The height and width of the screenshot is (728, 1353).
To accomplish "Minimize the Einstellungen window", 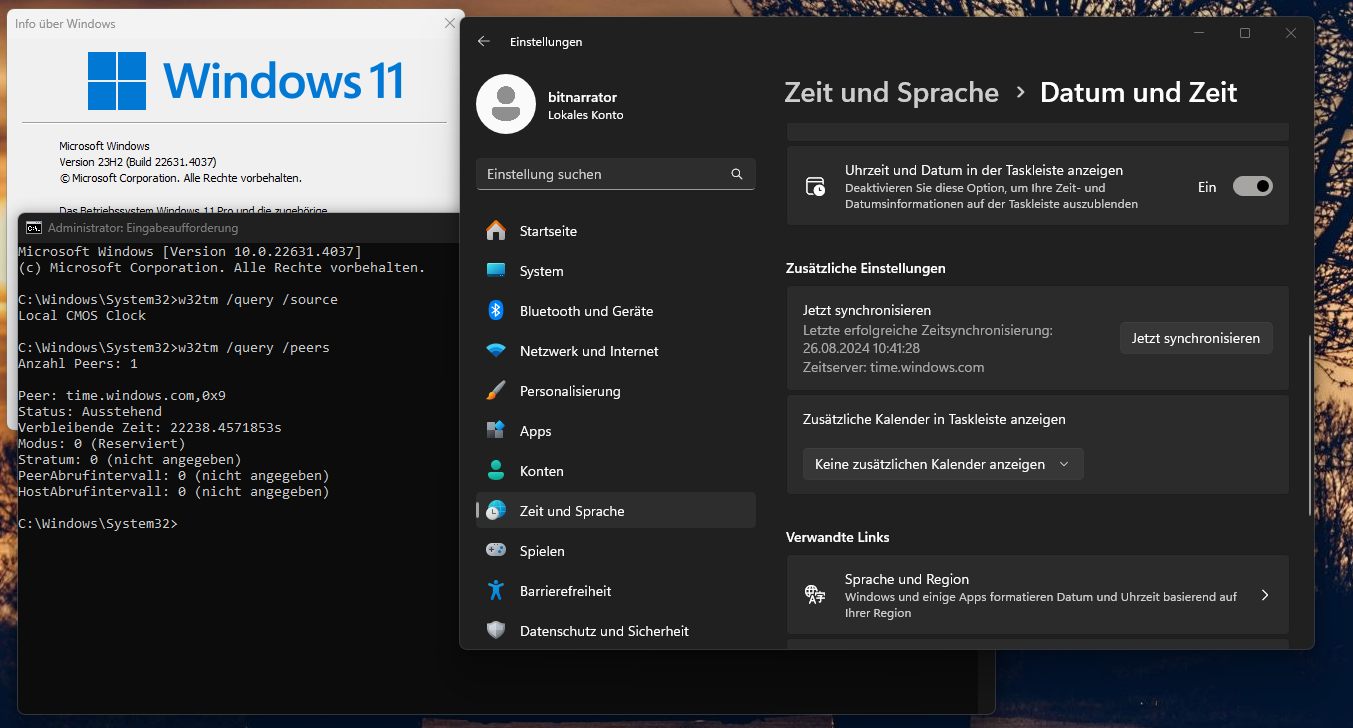I will 1199,33.
